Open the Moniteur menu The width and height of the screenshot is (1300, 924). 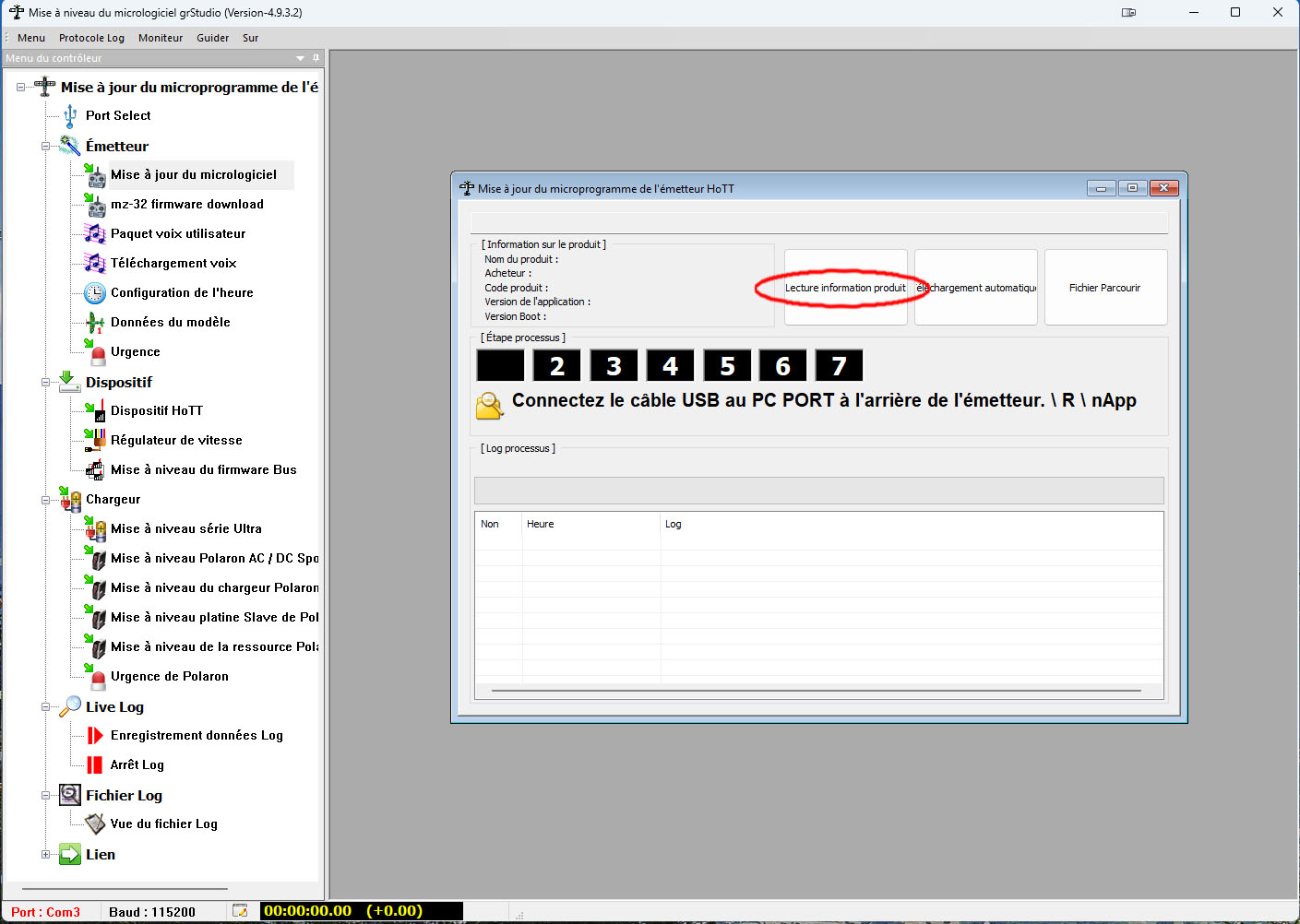(161, 38)
